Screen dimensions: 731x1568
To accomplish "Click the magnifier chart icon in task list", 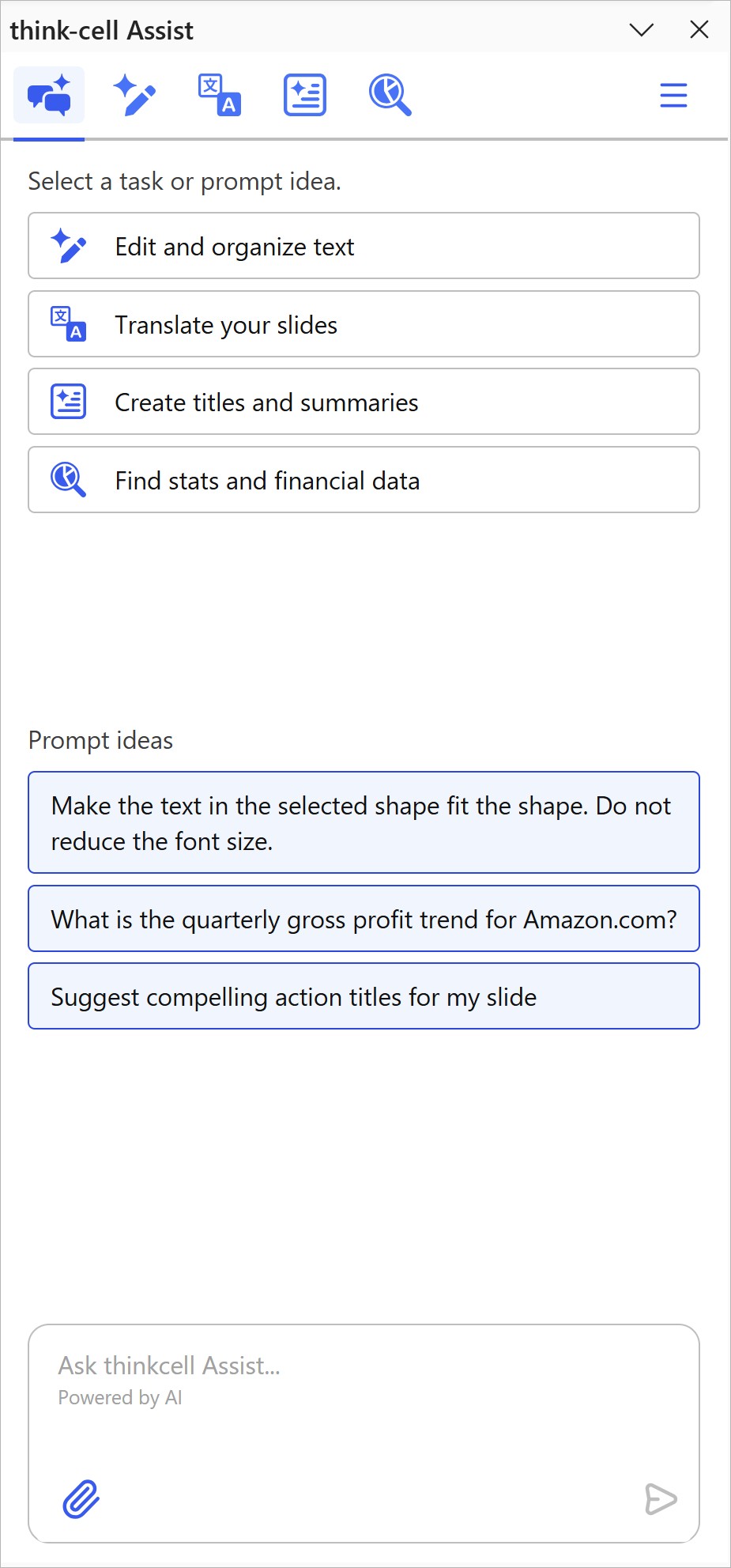I will [x=69, y=480].
